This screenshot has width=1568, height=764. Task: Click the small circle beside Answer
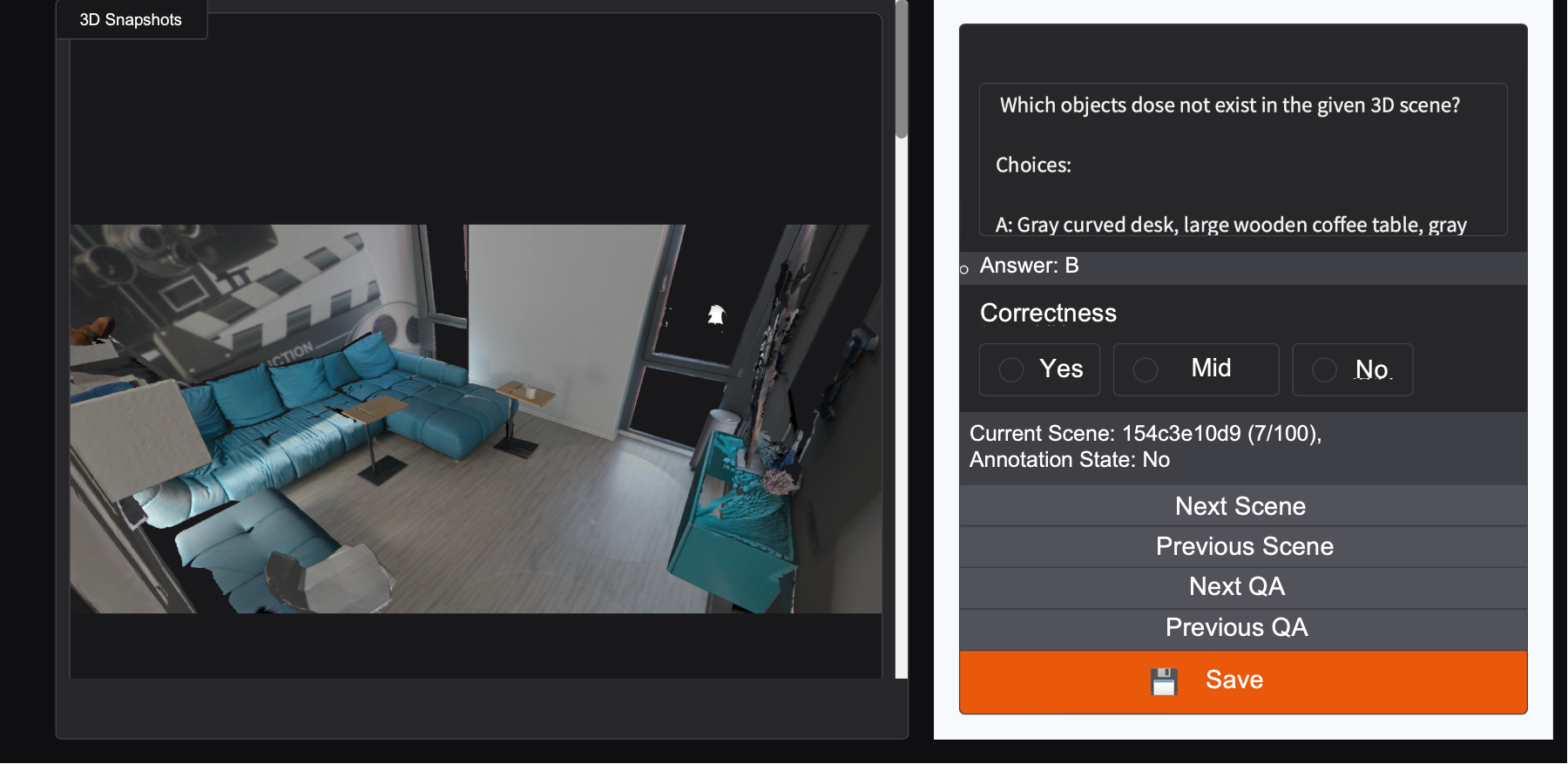964,270
